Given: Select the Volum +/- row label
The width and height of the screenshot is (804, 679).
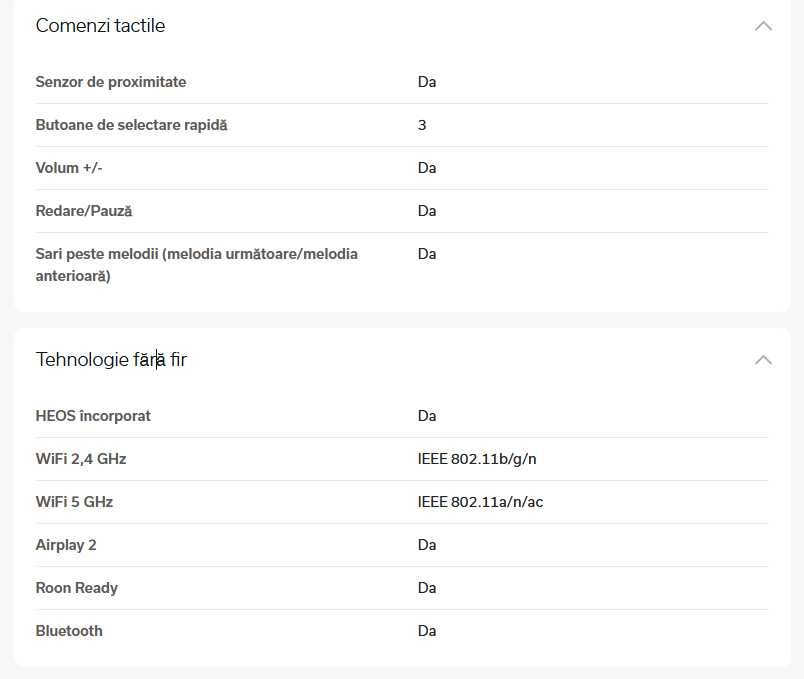Looking at the screenshot, I should tap(69, 168).
